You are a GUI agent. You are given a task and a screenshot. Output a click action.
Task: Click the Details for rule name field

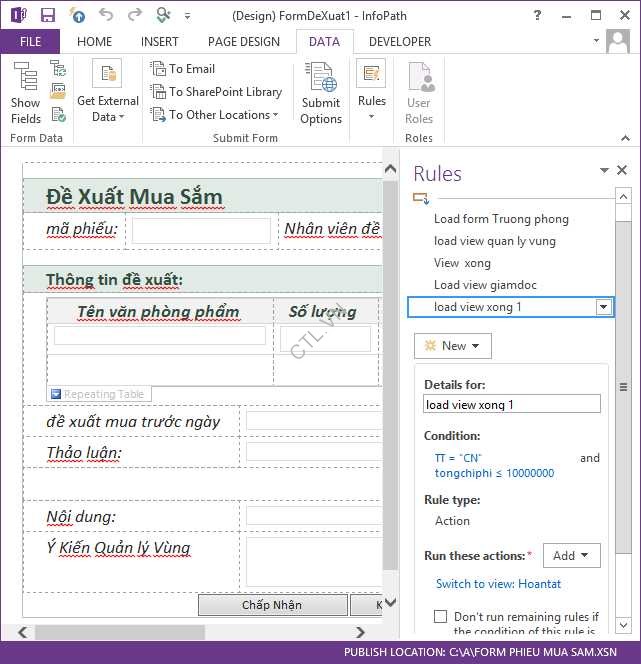[x=512, y=405]
